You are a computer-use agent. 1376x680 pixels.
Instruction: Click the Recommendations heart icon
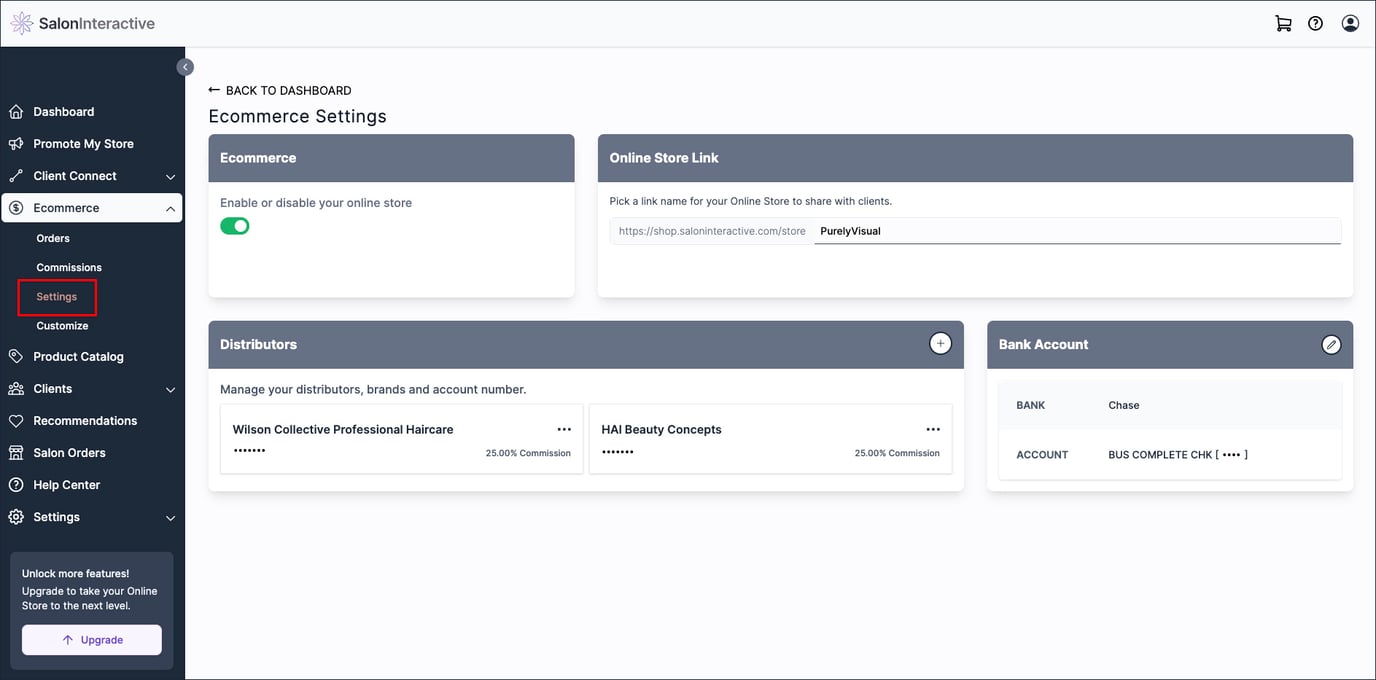point(14,420)
